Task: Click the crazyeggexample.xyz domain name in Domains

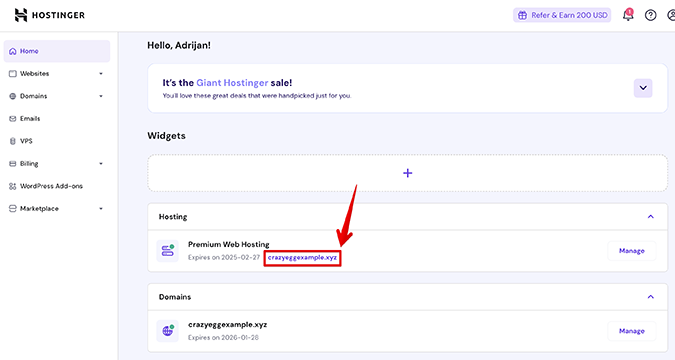Action: pos(227,325)
